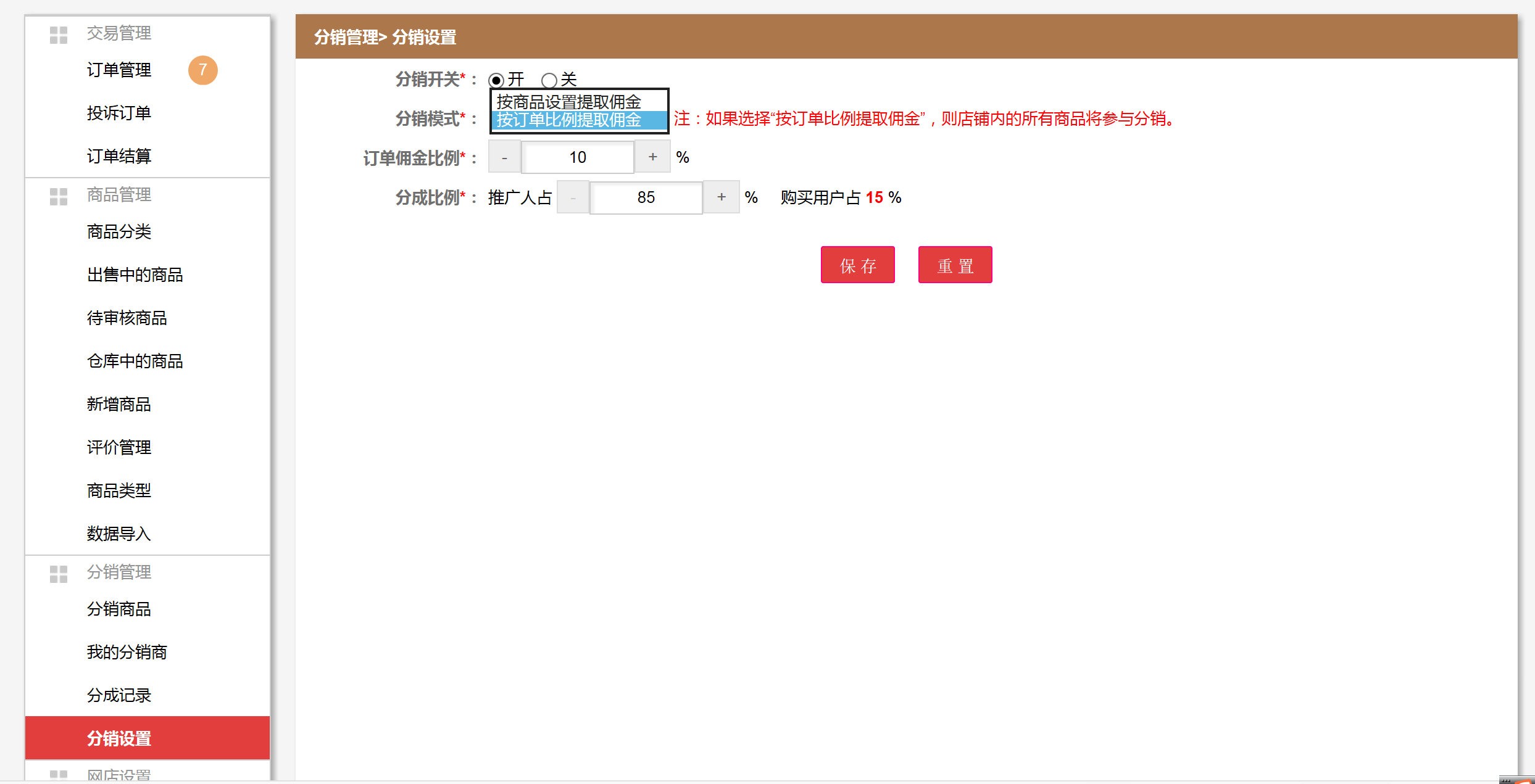Go to 我的分销商 page
Screen dimensions: 1535x784
pos(127,653)
